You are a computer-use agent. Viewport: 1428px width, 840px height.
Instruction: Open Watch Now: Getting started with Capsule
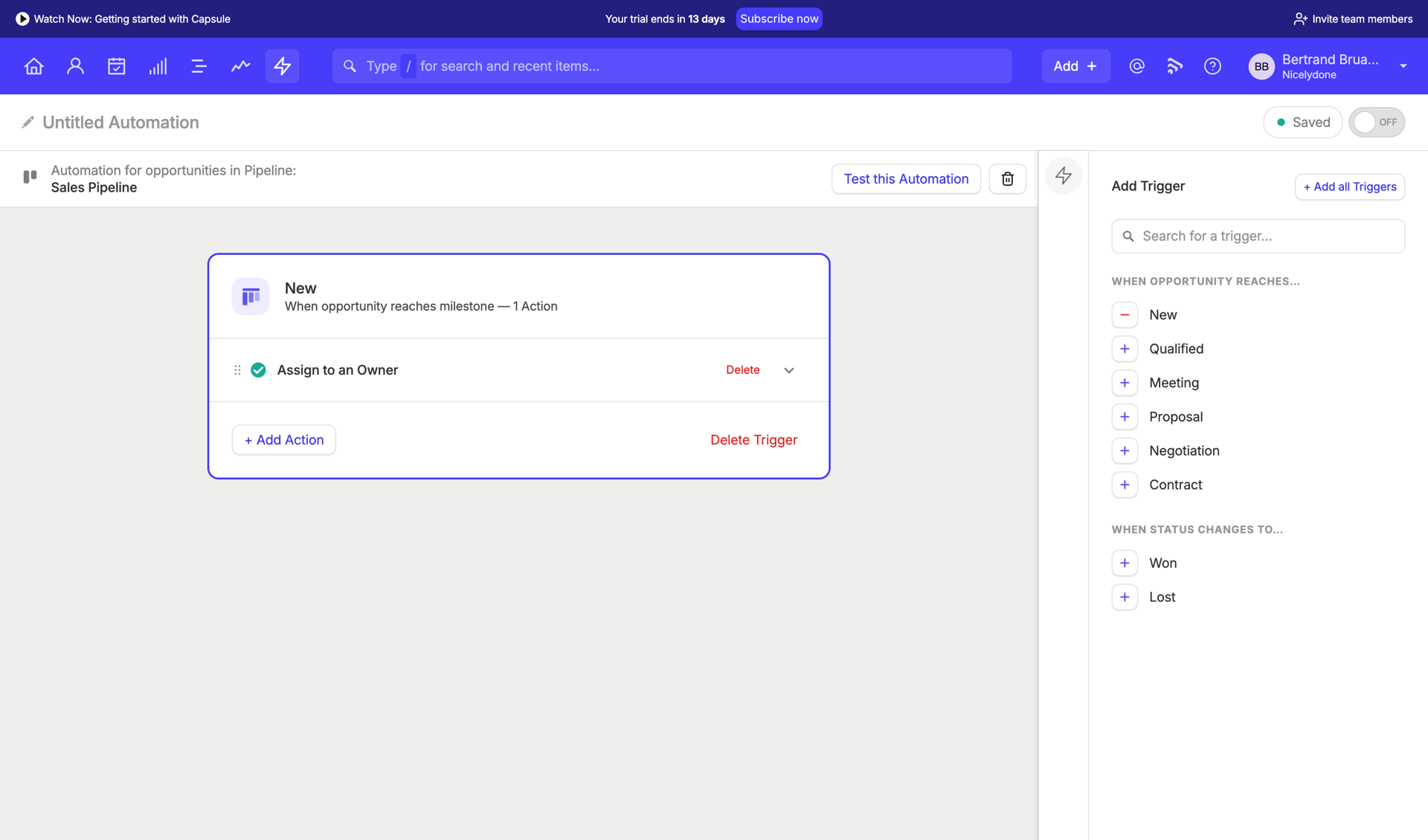point(123,19)
